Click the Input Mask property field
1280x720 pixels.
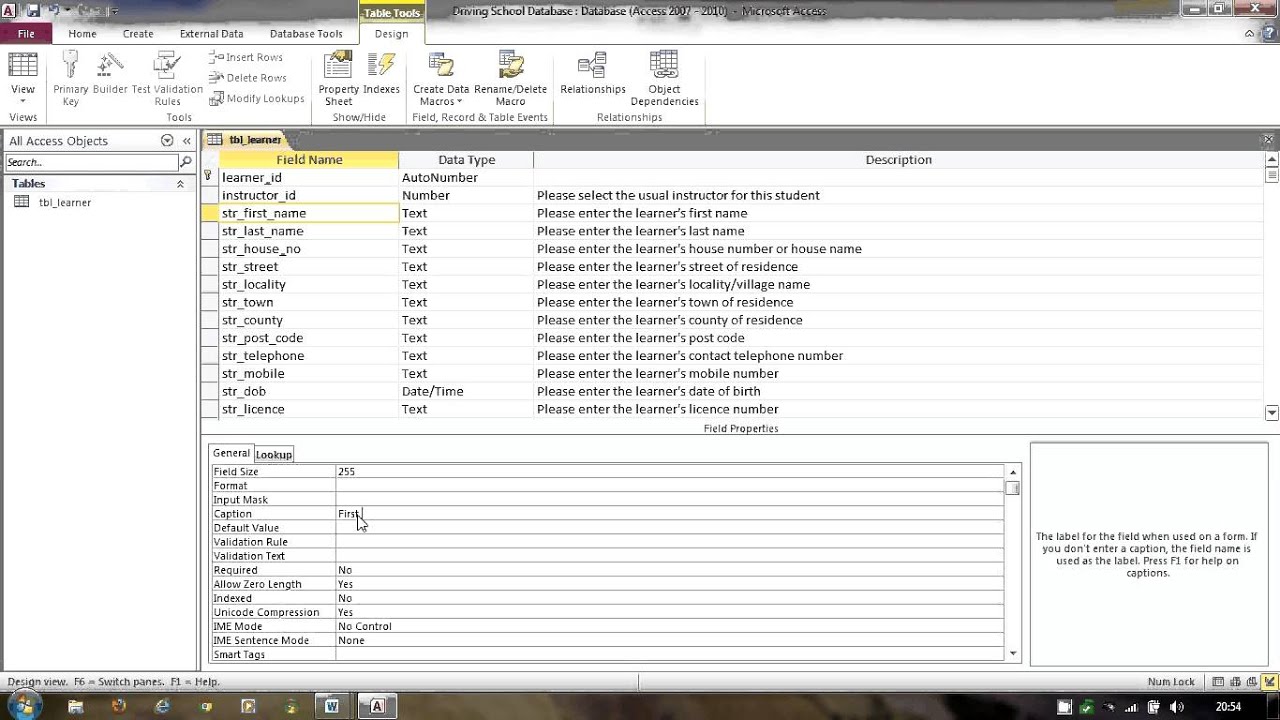(669, 500)
